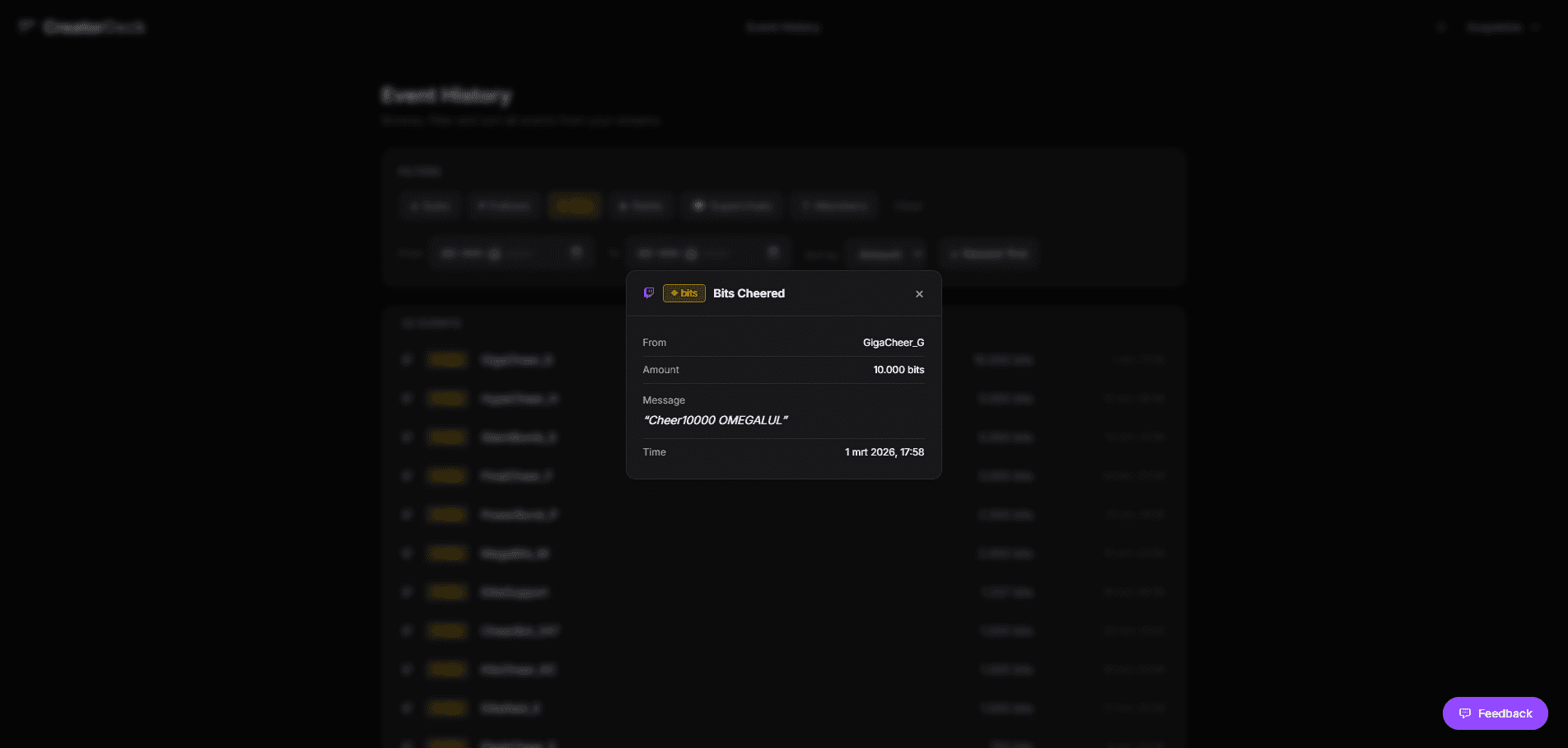Open the Feedback button
The width and height of the screenshot is (1568, 748).
1496,713
